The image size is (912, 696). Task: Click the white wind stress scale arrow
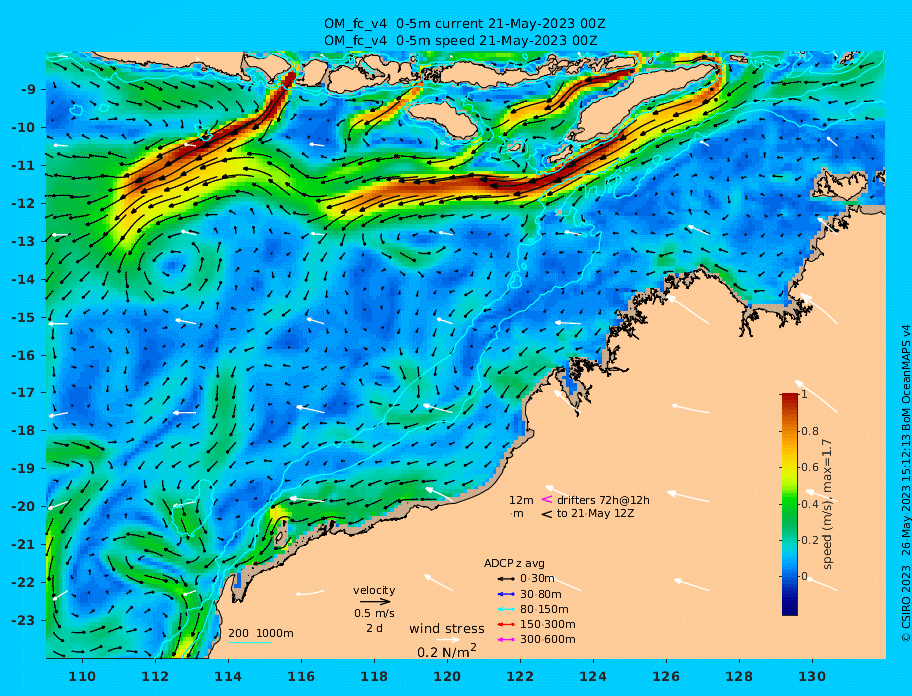[448, 640]
